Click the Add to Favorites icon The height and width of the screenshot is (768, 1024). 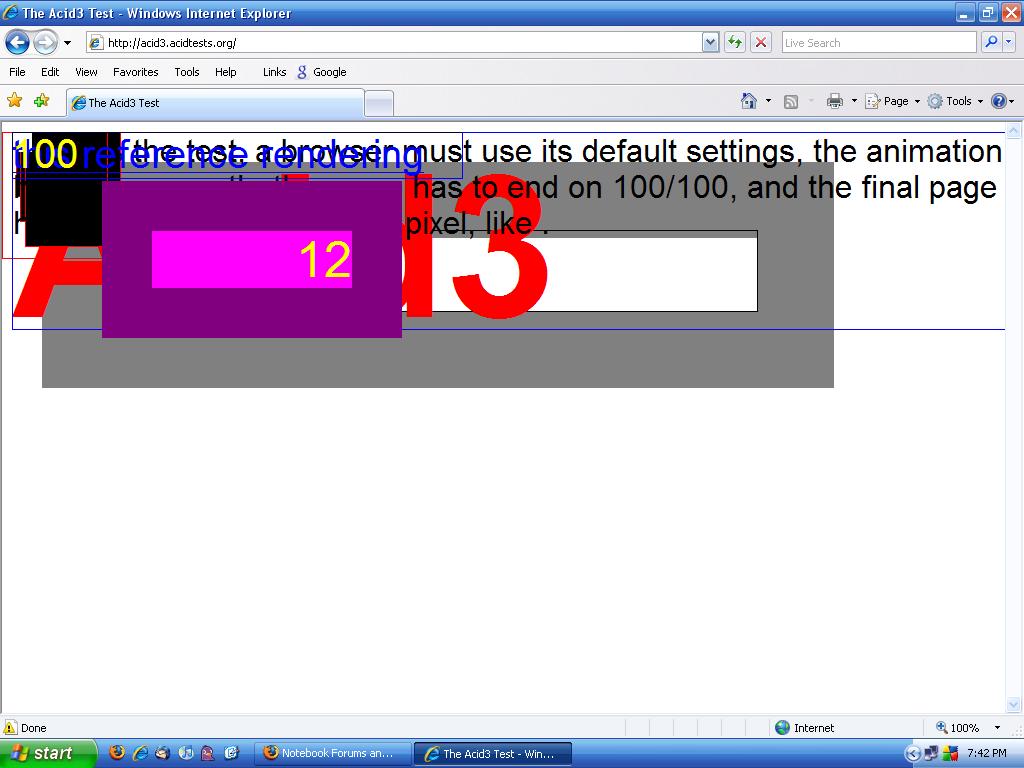click(42, 101)
